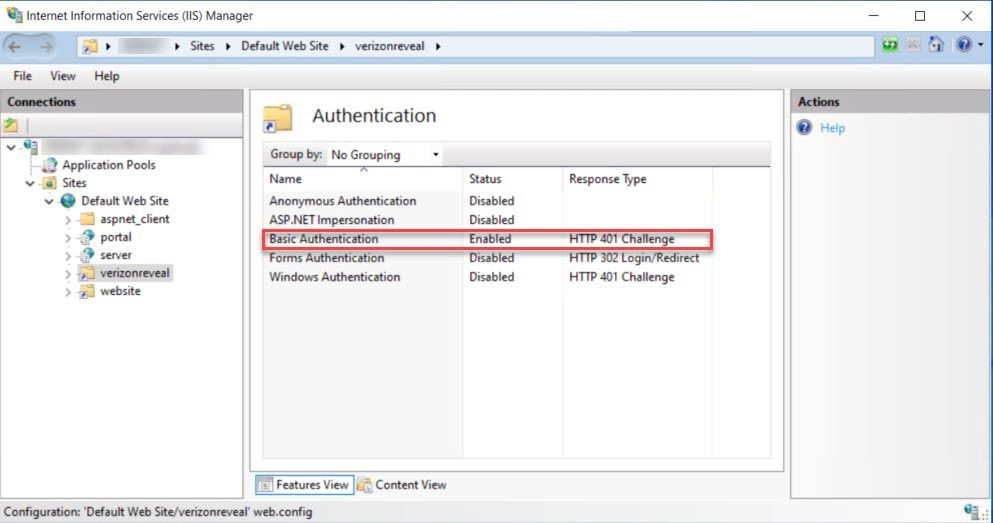Select the portal tree item label
This screenshot has width=993, height=523.
(x=116, y=237)
